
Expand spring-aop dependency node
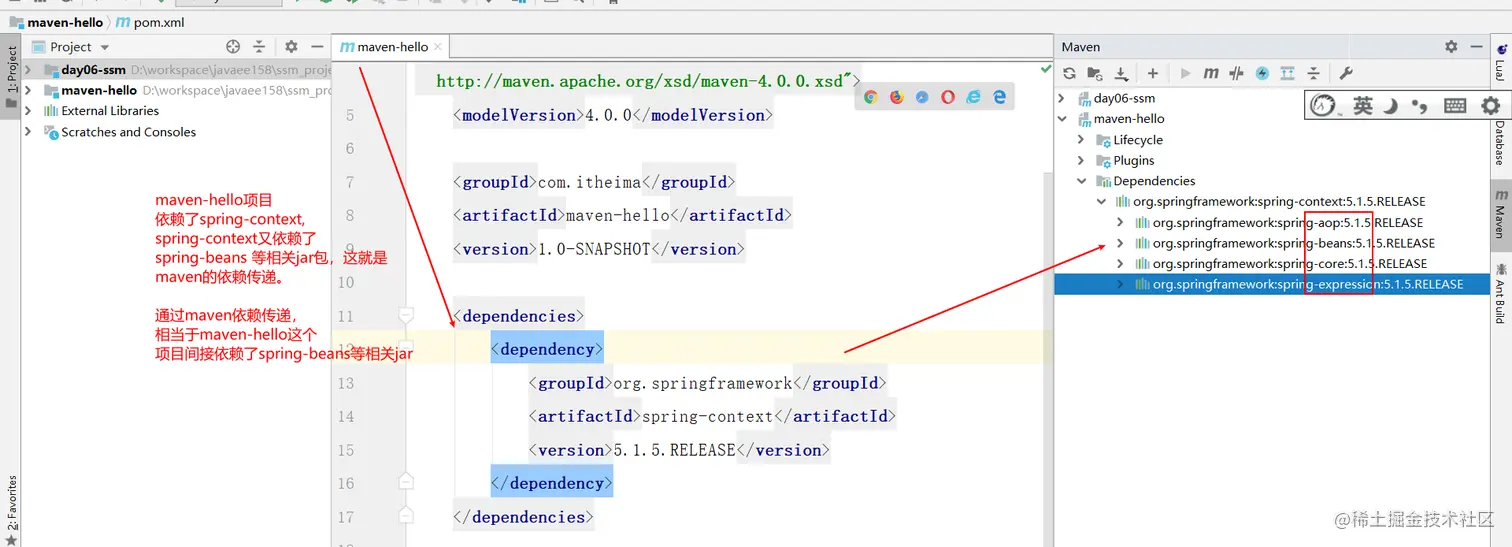[1121, 222]
